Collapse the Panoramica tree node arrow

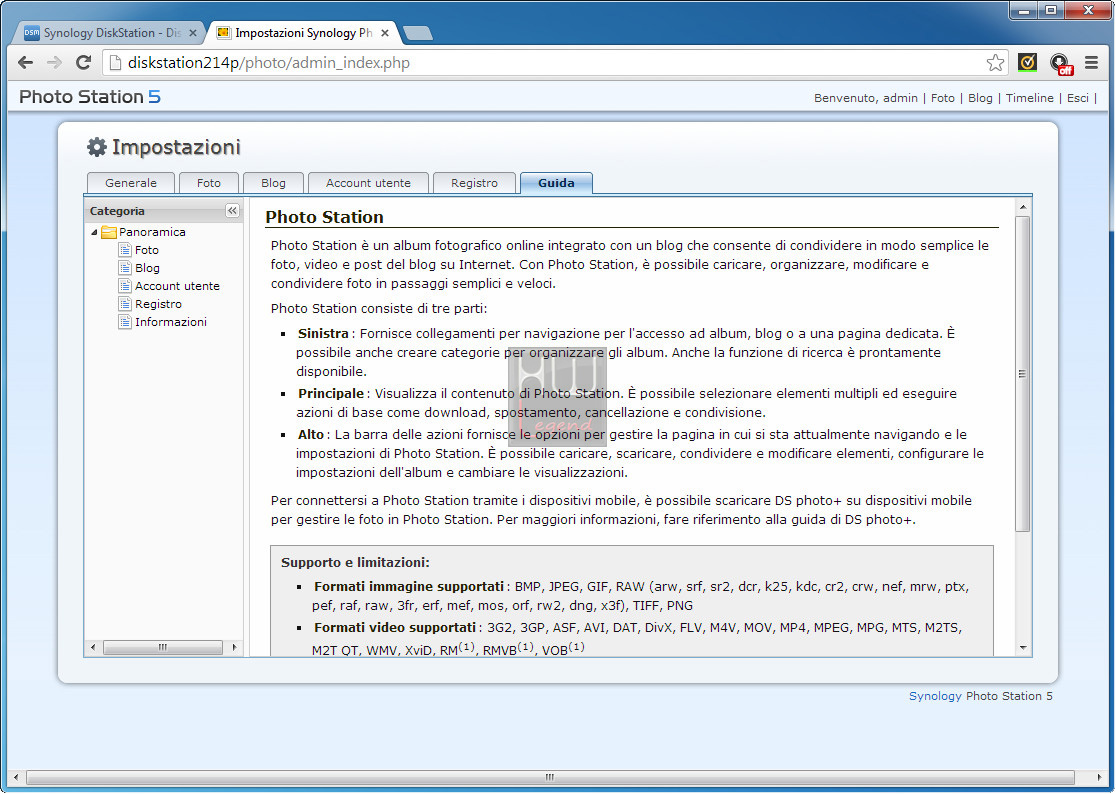(94, 232)
